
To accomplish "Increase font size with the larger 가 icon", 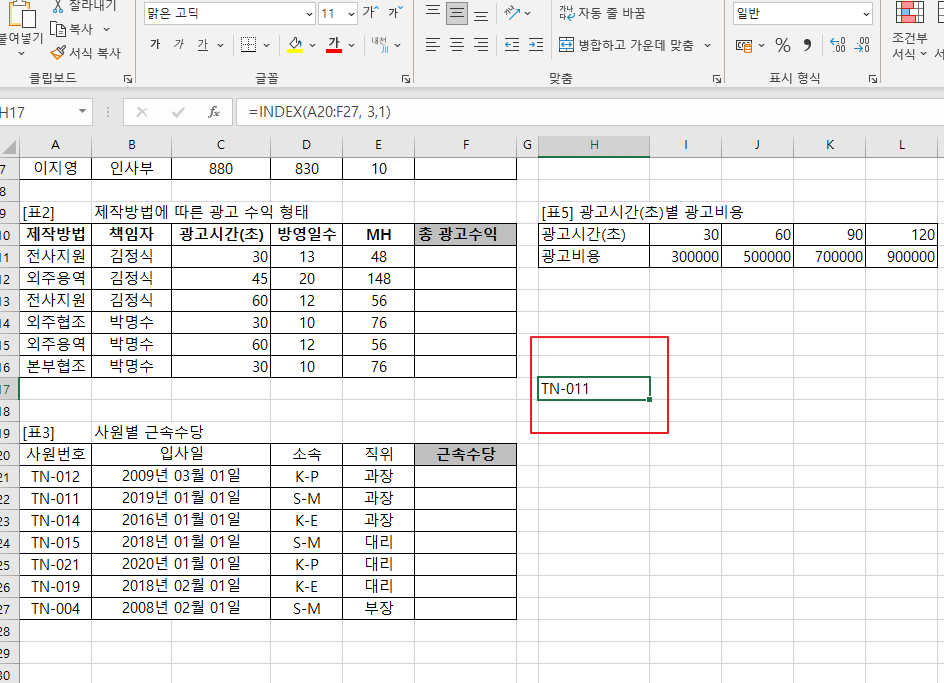I will [371, 13].
